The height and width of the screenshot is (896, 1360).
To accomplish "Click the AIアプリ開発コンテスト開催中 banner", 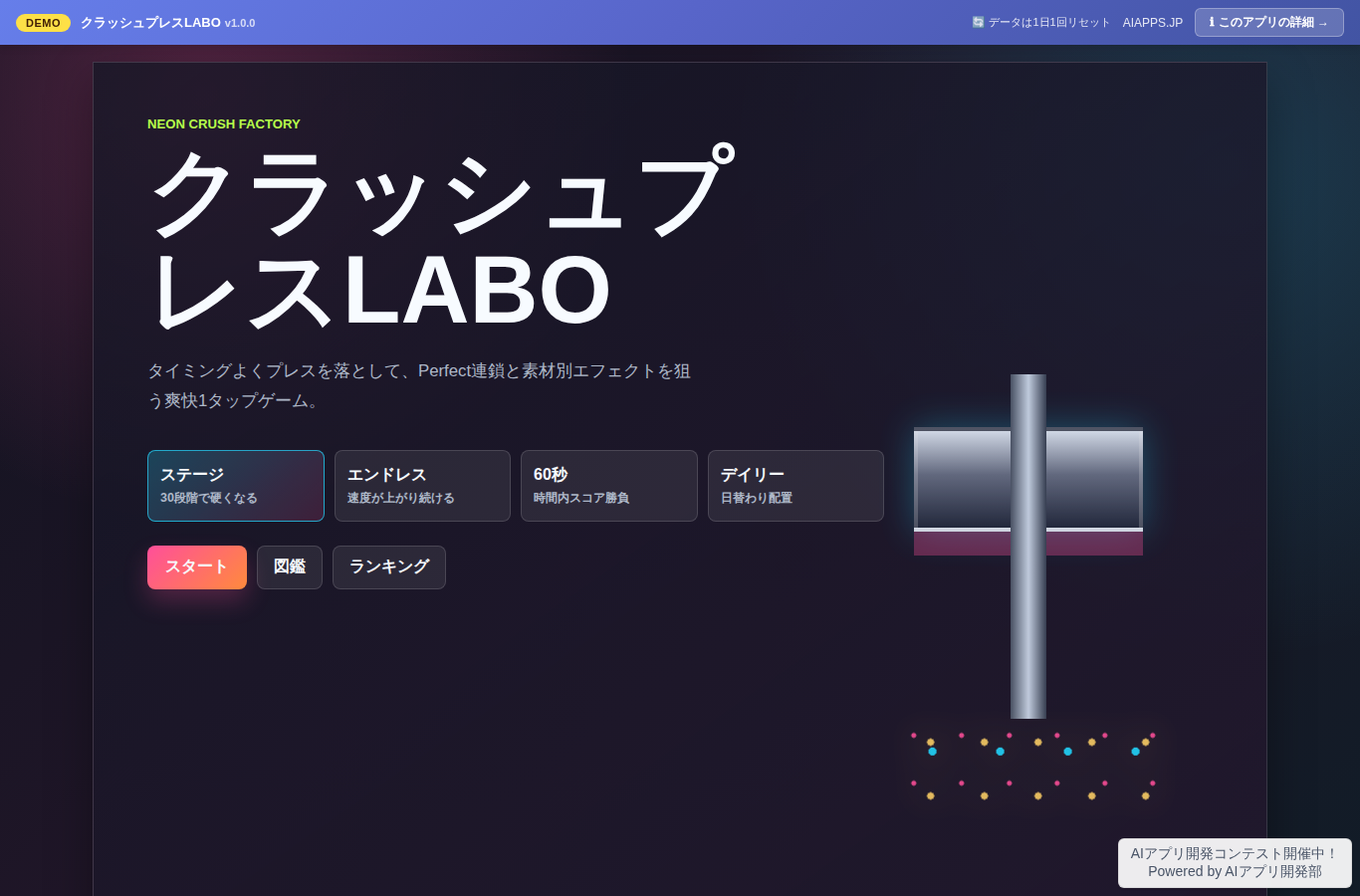I will [x=1235, y=862].
